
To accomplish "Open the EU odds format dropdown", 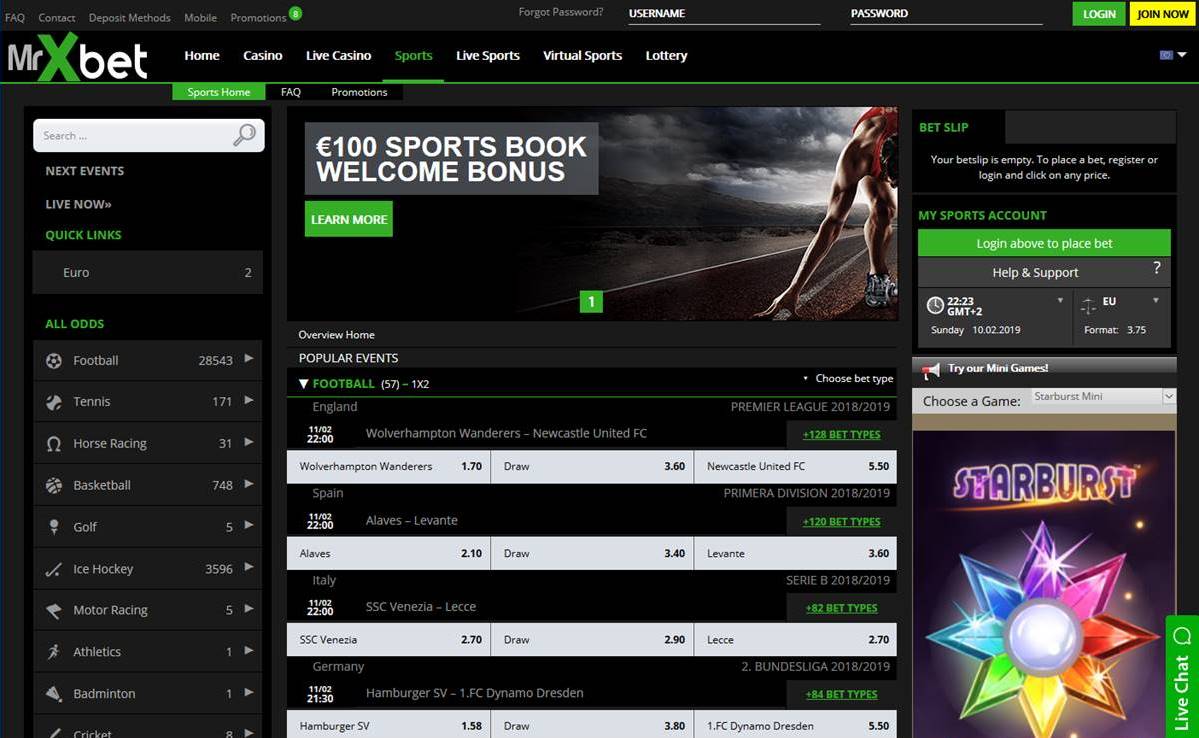I will pos(1155,301).
